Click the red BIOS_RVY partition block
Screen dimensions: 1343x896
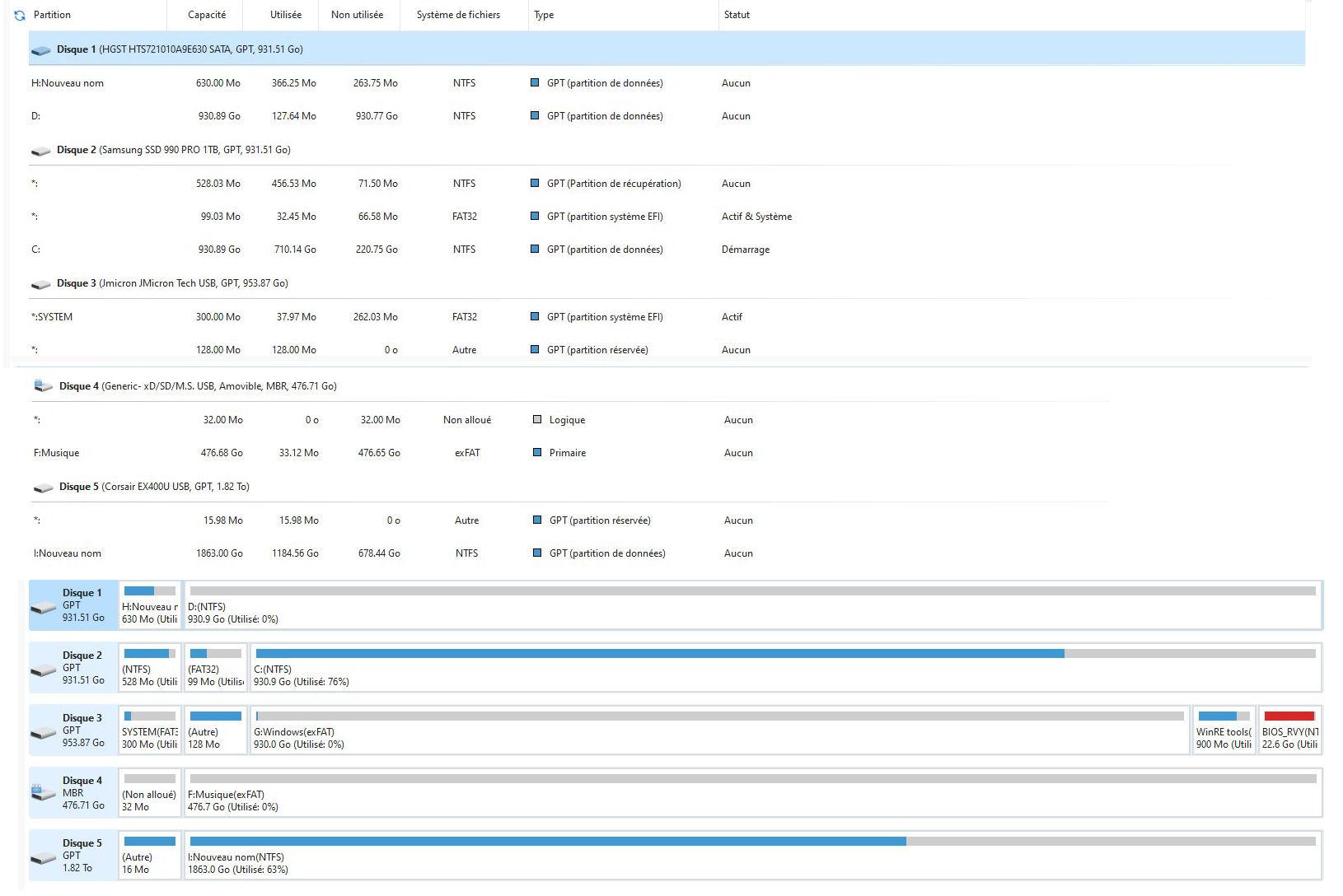(1289, 730)
